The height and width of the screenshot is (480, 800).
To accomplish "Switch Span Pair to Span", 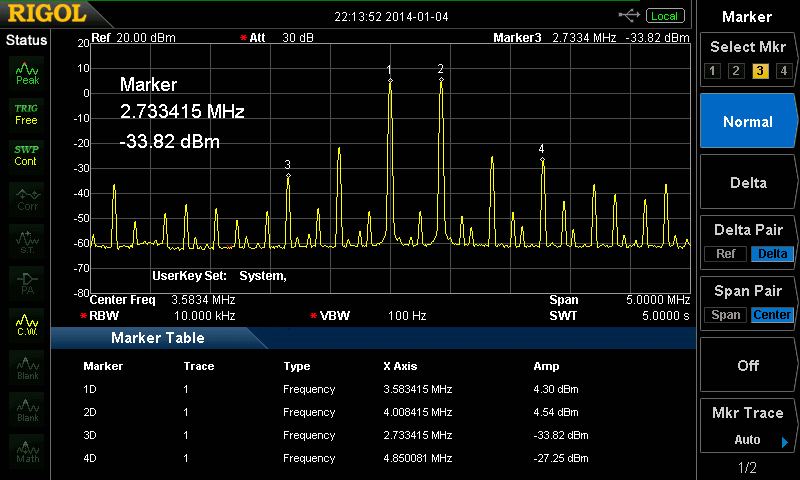I will (x=726, y=315).
